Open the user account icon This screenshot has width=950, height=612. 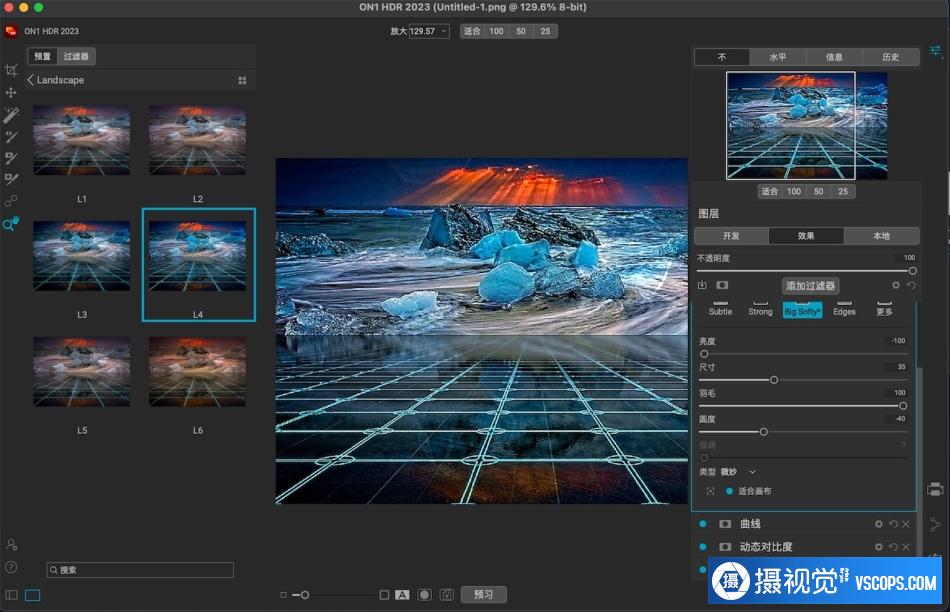11,544
